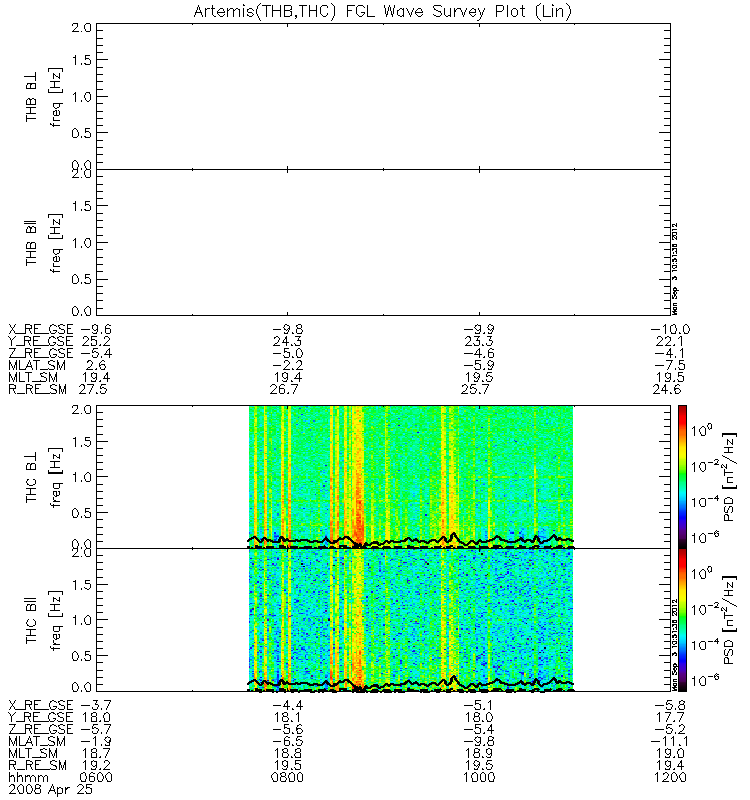
Task: Click the THC MLT value '18.9'
Action: click(x=479, y=753)
